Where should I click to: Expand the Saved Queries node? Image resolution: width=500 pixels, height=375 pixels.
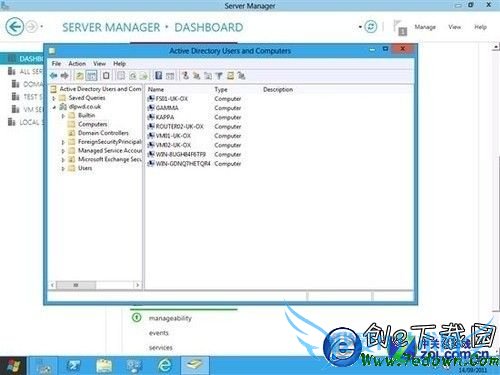54,98
